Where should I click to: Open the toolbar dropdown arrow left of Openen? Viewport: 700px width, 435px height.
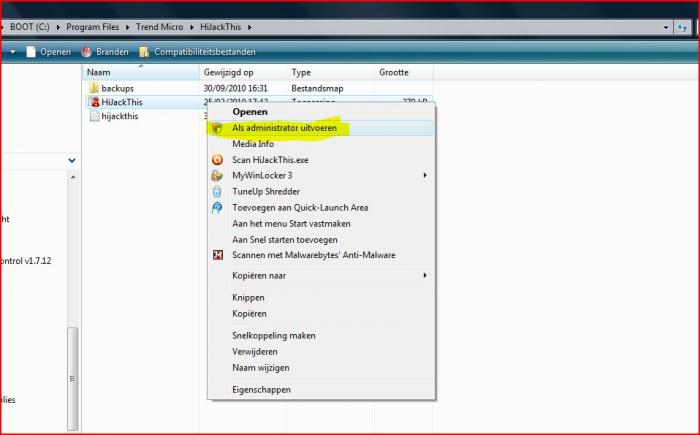(x=13, y=52)
